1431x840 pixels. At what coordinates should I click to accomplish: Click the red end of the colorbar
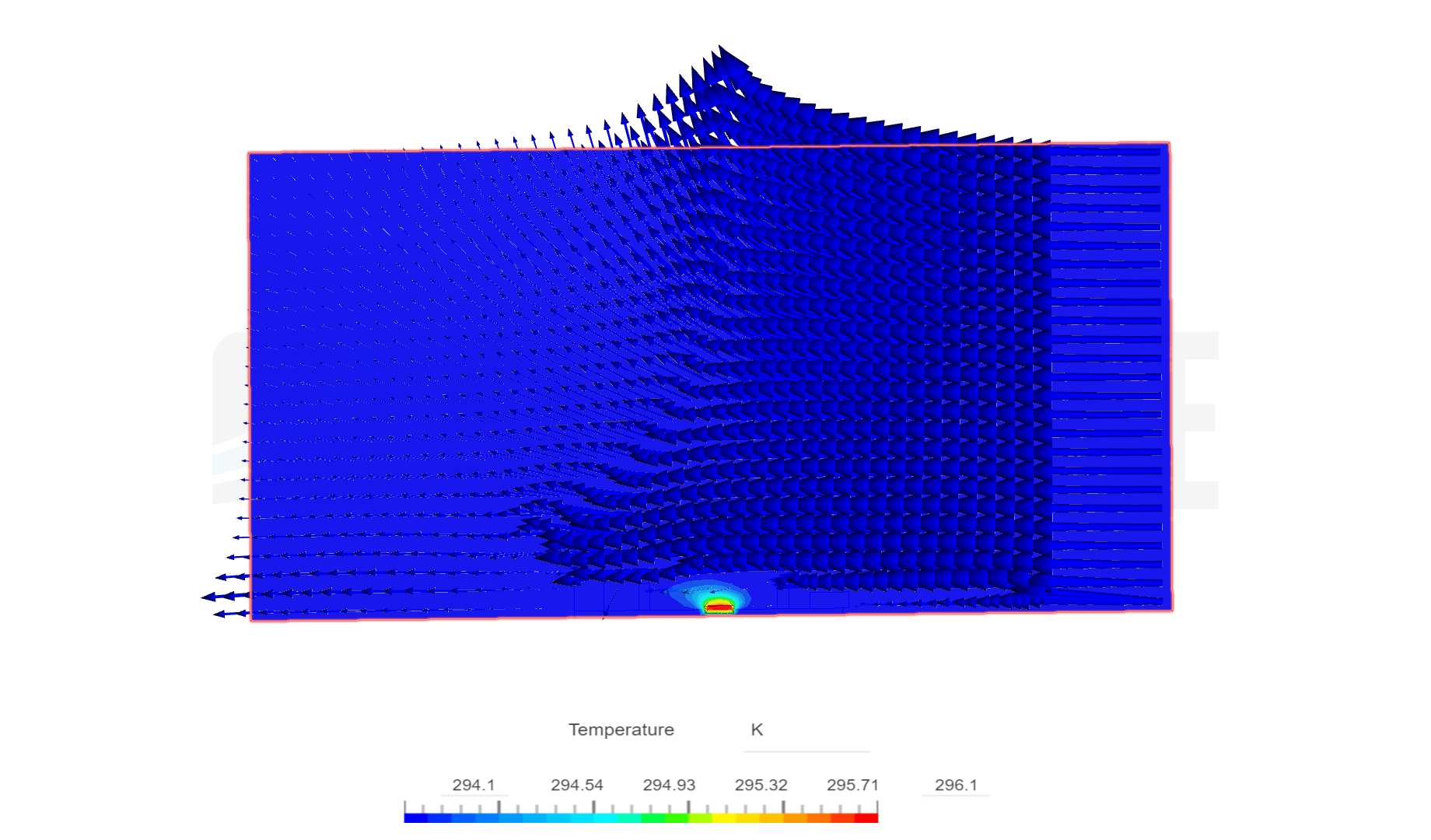[x=867, y=818]
